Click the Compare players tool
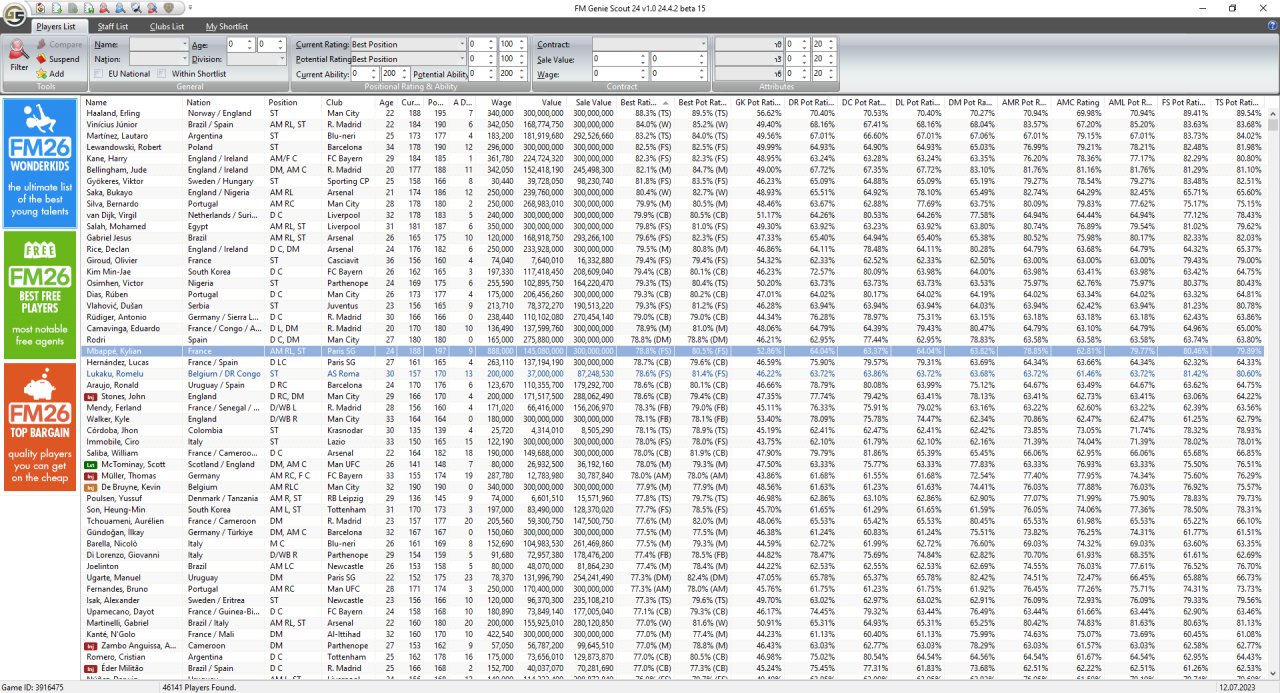Screen dimensions: 1280x693 [59, 45]
